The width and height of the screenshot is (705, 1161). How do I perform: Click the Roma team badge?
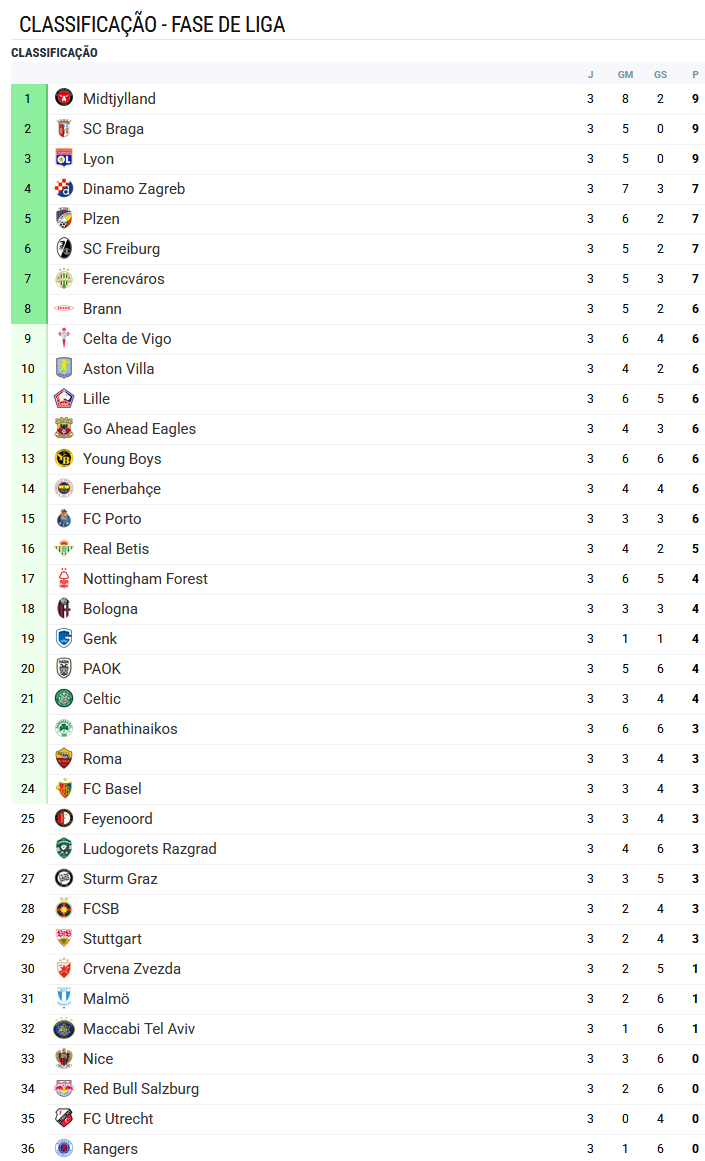point(64,758)
